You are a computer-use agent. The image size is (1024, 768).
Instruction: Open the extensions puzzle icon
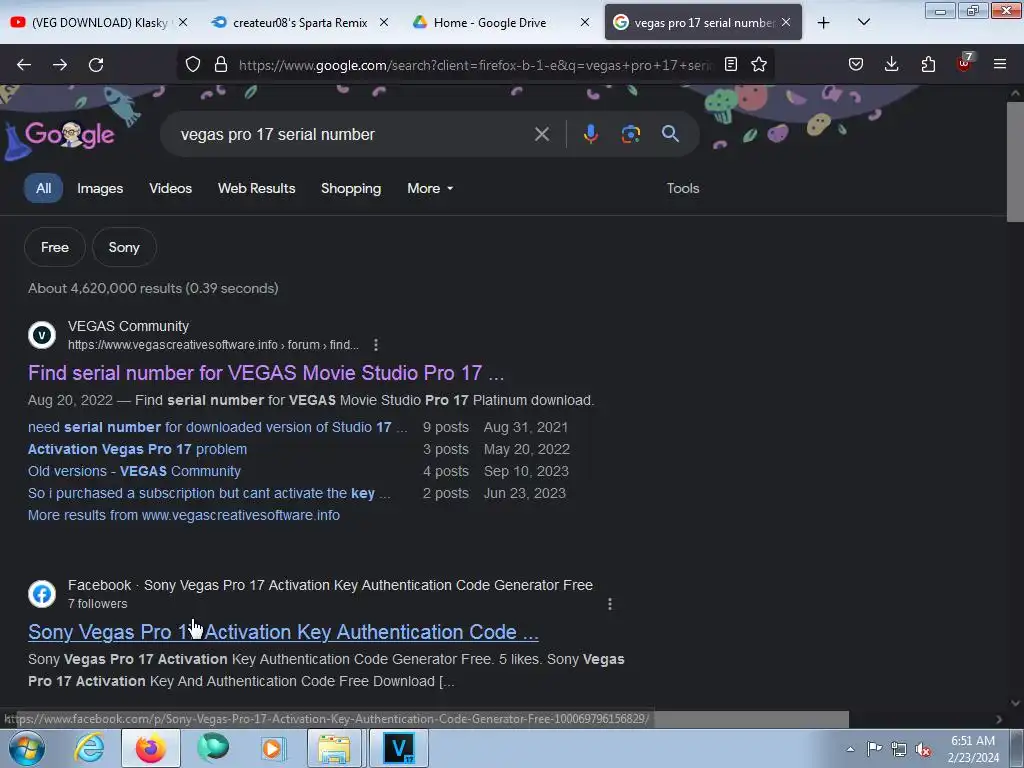(x=928, y=65)
